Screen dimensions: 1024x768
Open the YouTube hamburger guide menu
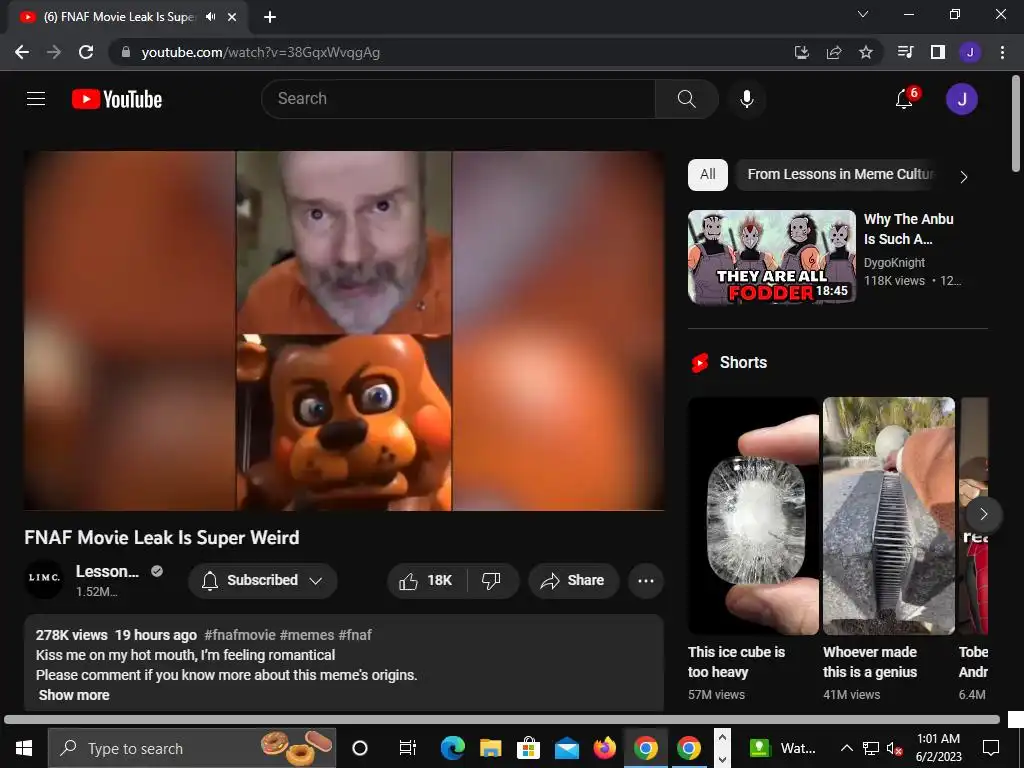[36, 99]
